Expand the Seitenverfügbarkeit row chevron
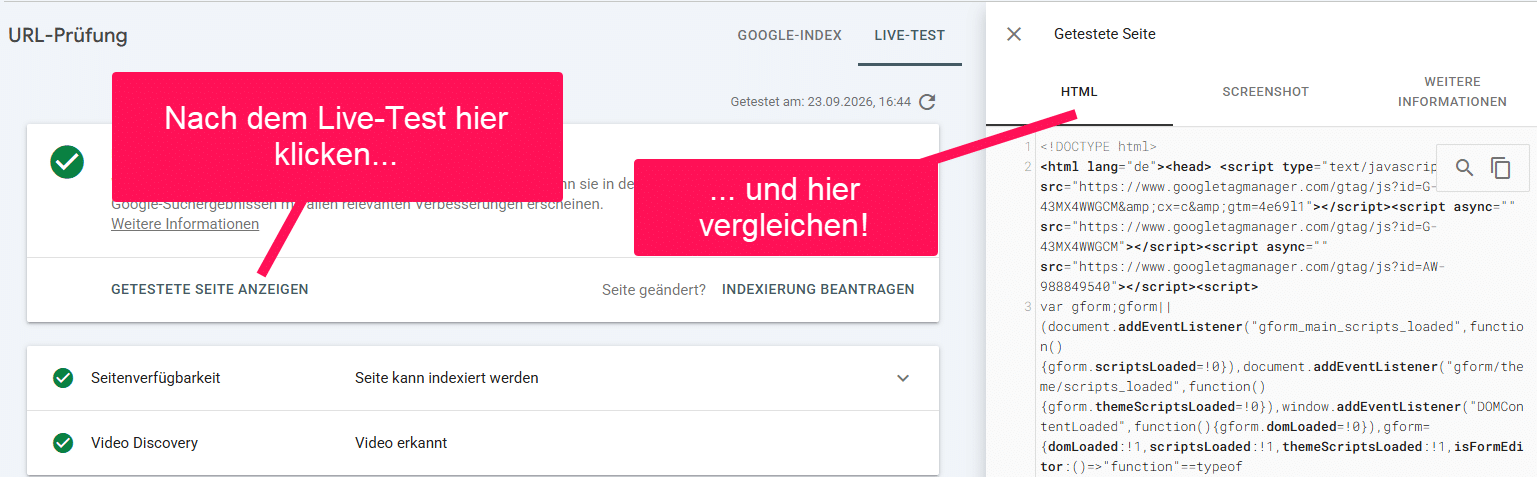The width and height of the screenshot is (1537, 477). tap(903, 378)
